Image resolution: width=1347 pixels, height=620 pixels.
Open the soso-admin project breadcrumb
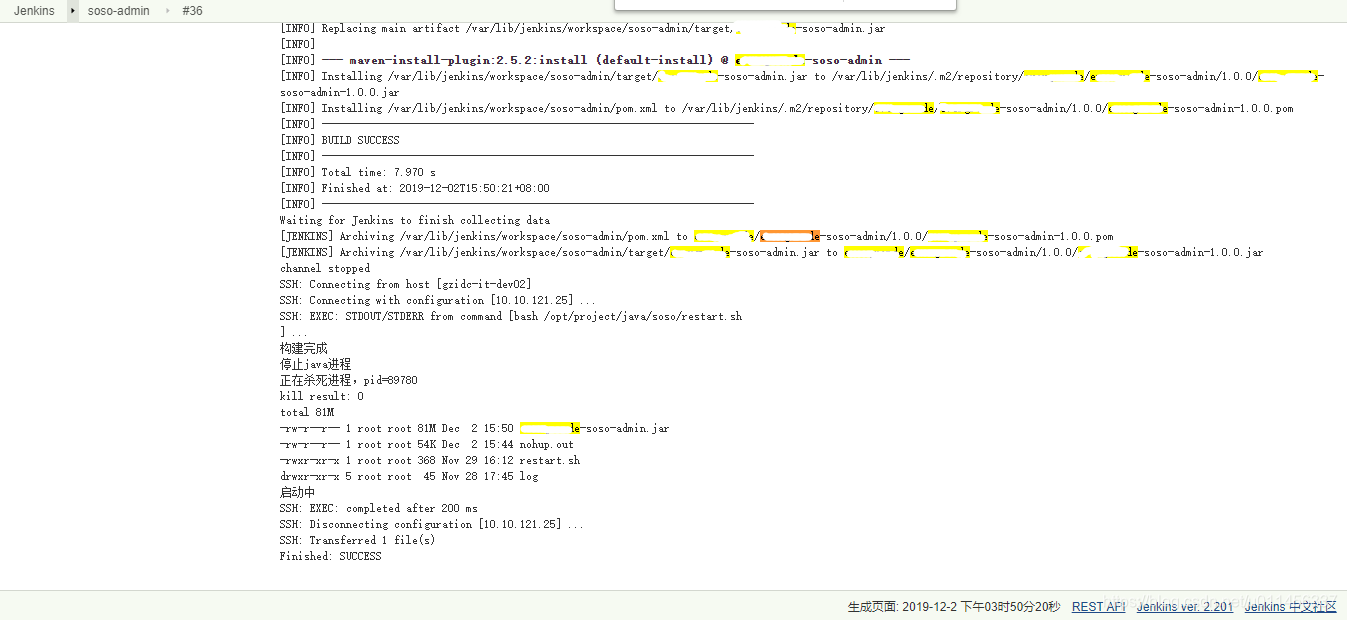click(119, 11)
